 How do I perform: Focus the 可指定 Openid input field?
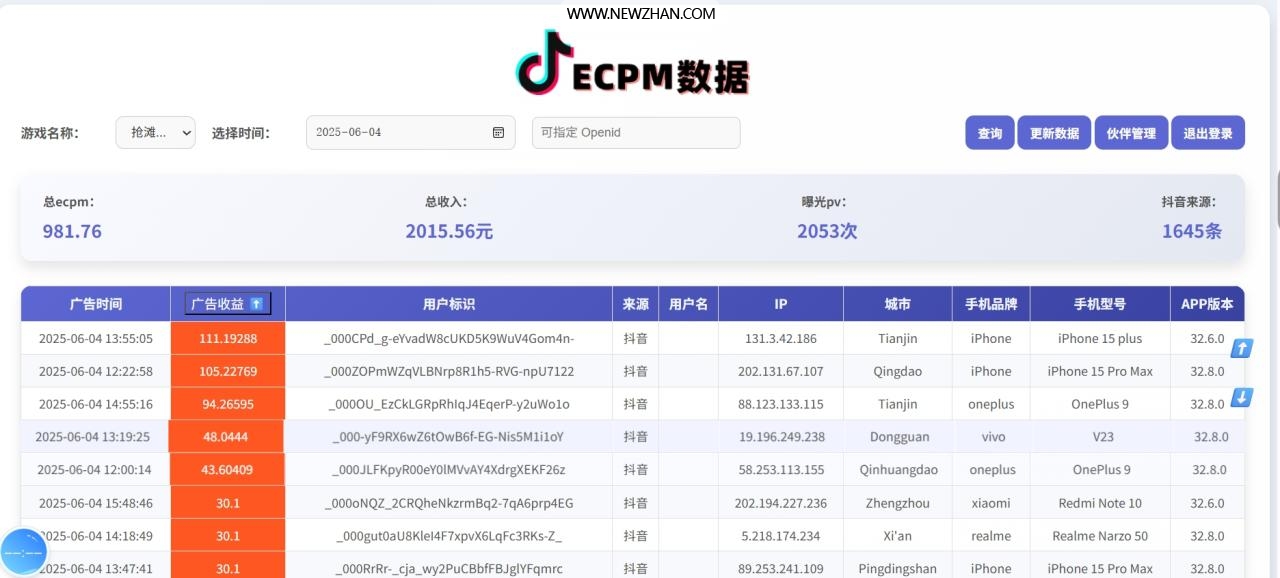(636, 132)
